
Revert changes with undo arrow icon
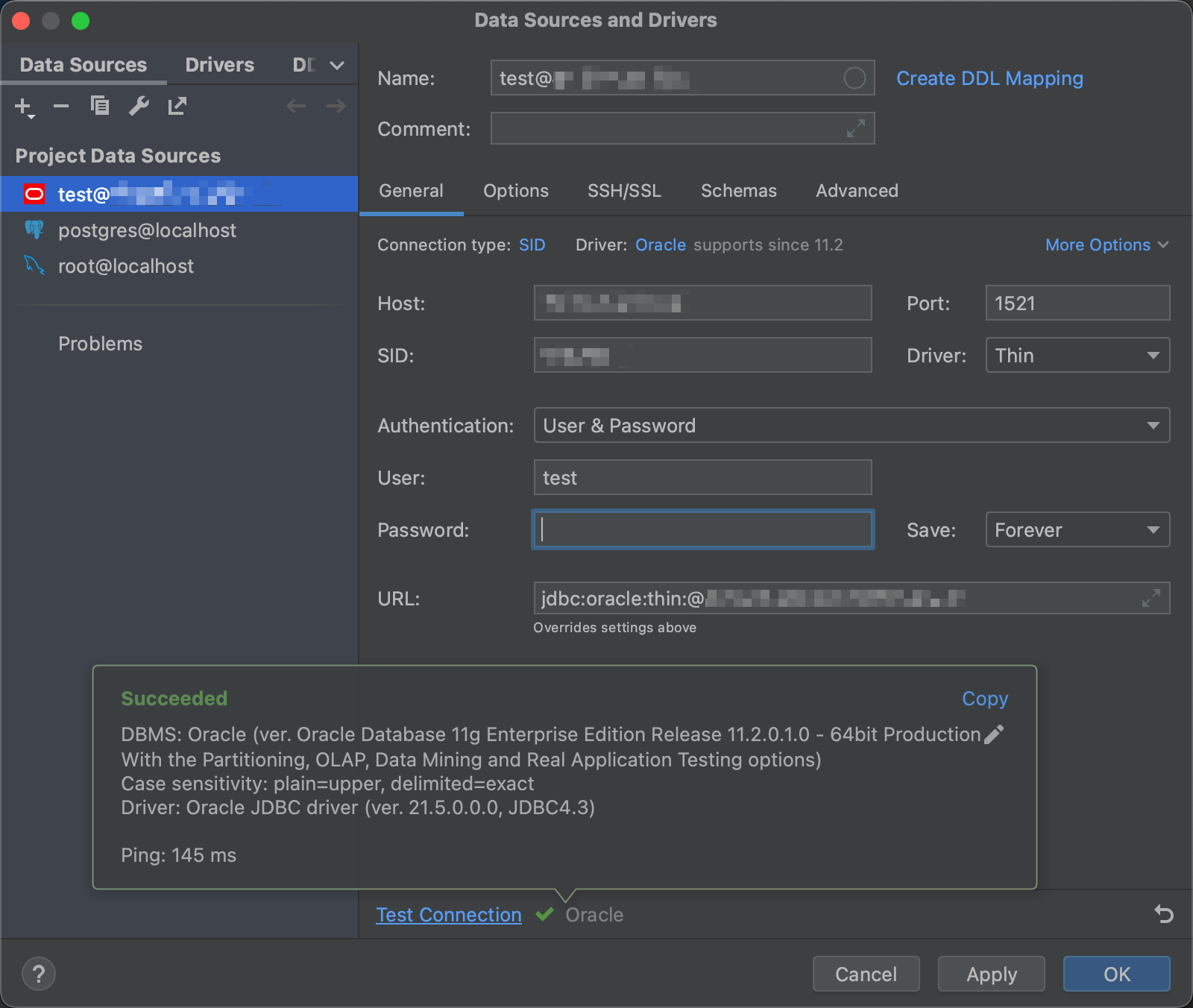(1163, 914)
